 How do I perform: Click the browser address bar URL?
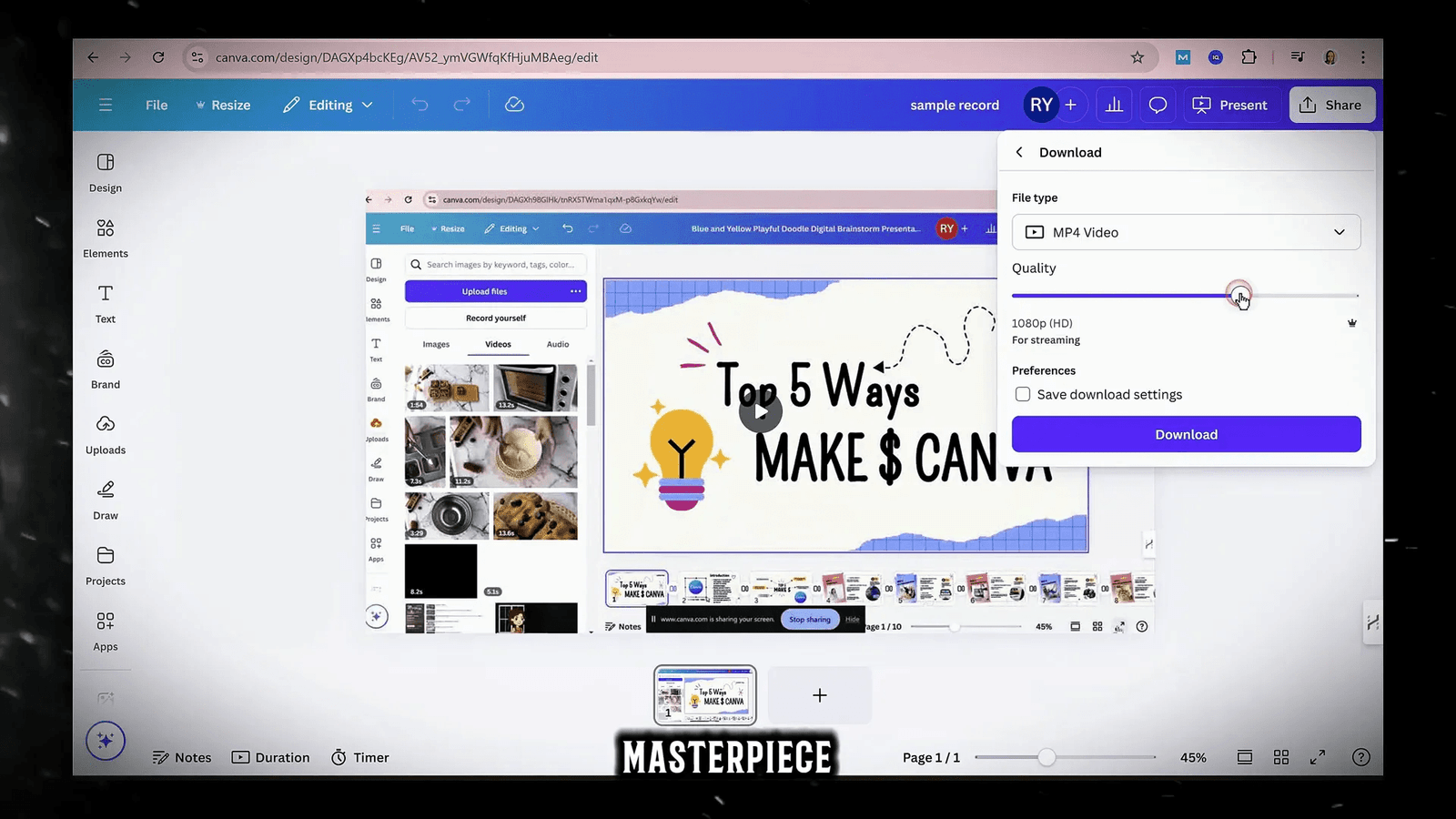point(407,57)
